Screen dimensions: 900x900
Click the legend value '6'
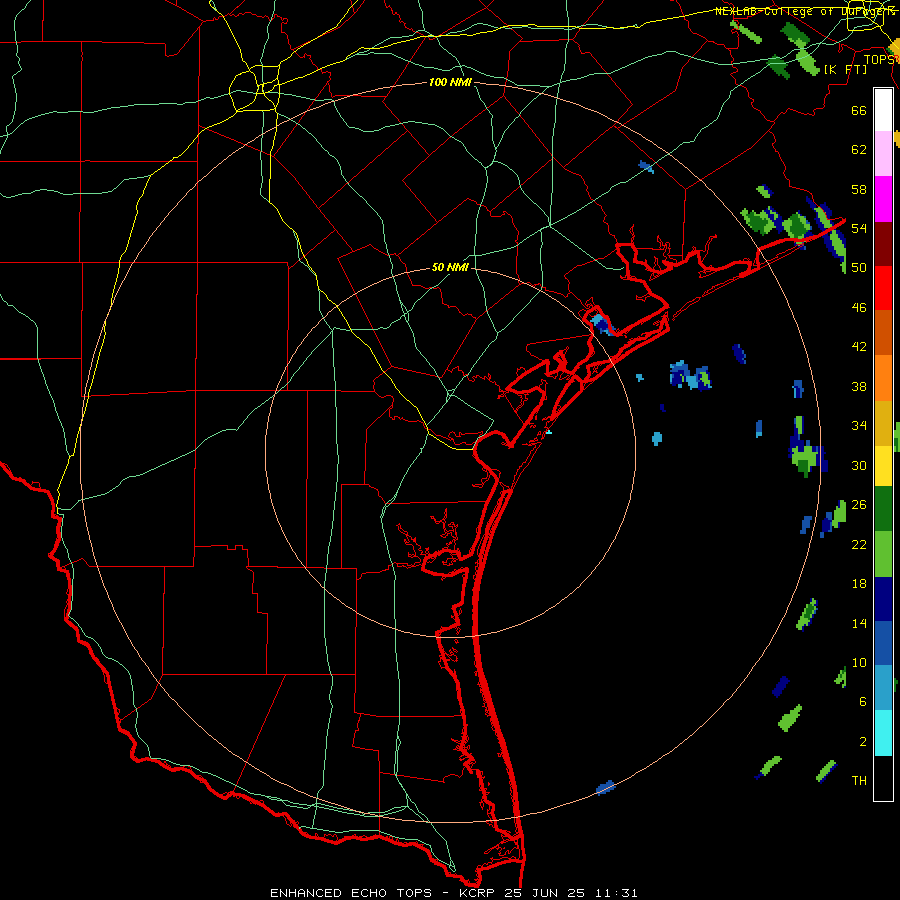coord(863,701)
